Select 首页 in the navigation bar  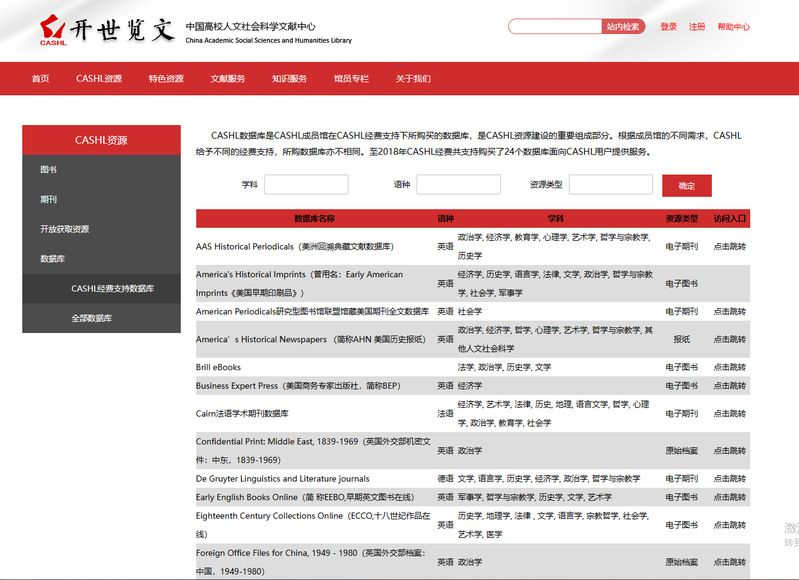(x=40, y=79)
